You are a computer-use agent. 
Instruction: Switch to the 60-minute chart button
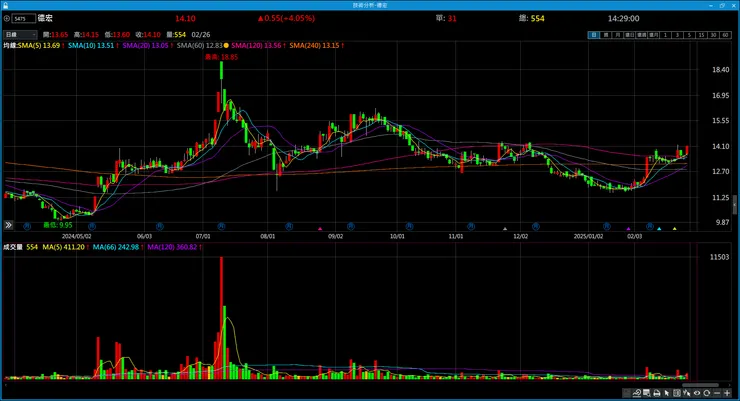(725, 35)
